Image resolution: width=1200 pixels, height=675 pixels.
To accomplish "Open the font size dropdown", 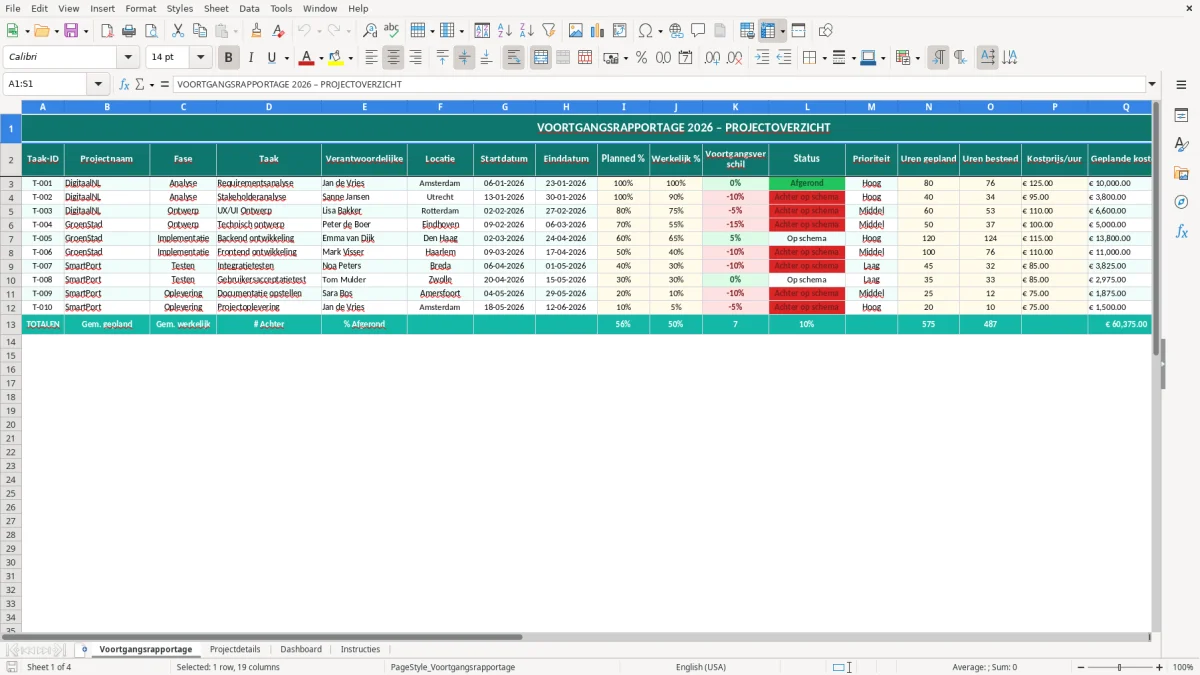I will pos(201,58).
